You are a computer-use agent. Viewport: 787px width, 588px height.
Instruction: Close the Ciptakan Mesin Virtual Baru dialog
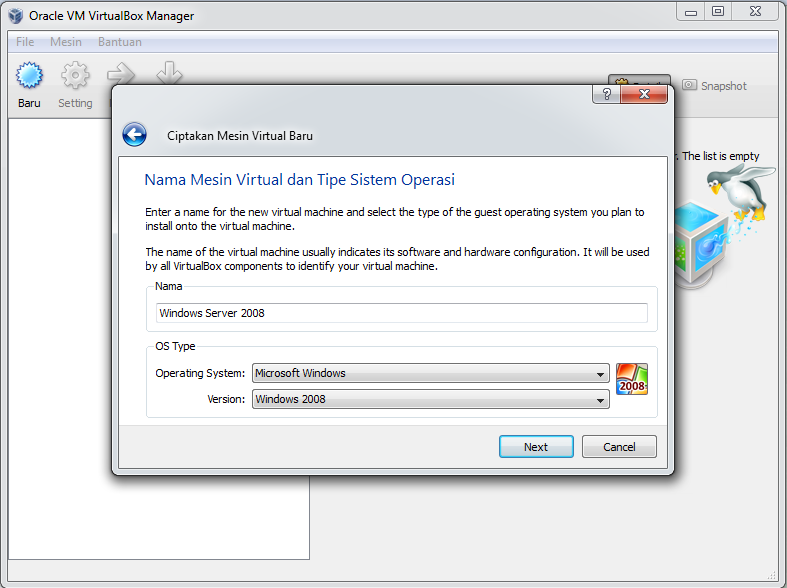click(x=644, y=94)
